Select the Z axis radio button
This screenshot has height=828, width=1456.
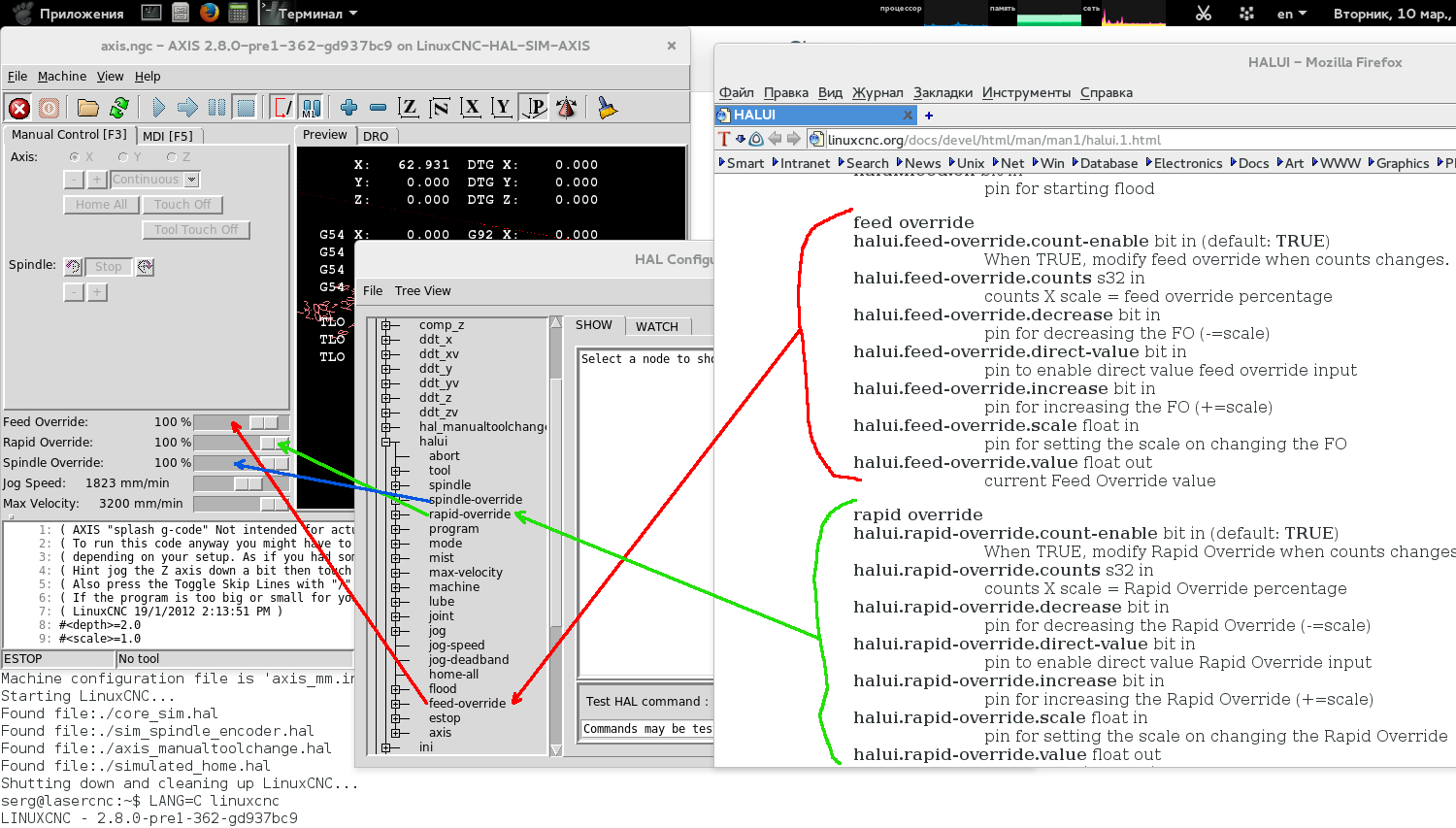pyautogui.click(x=172, y=157)
